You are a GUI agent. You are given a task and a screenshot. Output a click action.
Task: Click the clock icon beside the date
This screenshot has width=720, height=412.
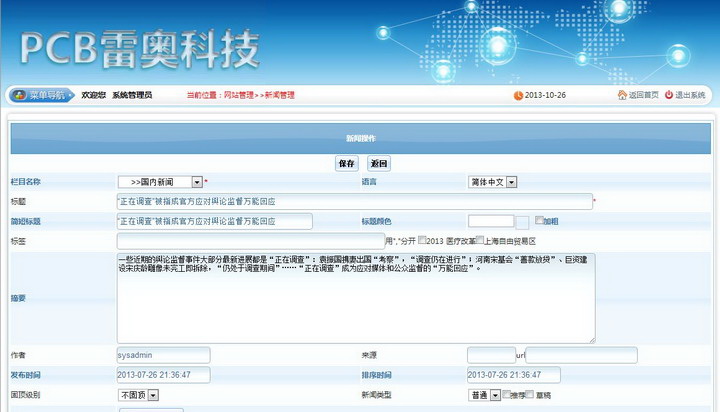[518, 95]
